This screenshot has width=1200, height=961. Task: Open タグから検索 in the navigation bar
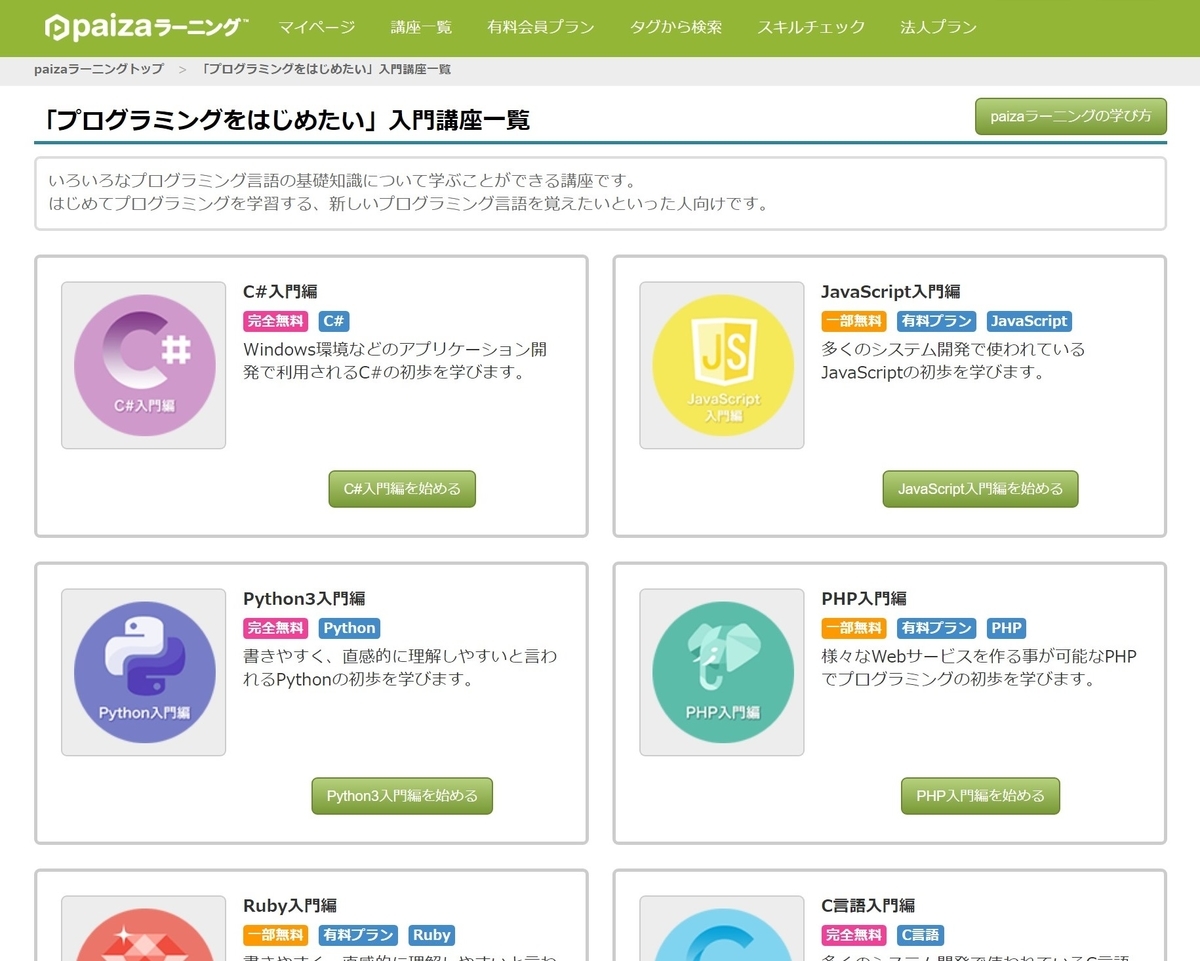coord(676,27)
